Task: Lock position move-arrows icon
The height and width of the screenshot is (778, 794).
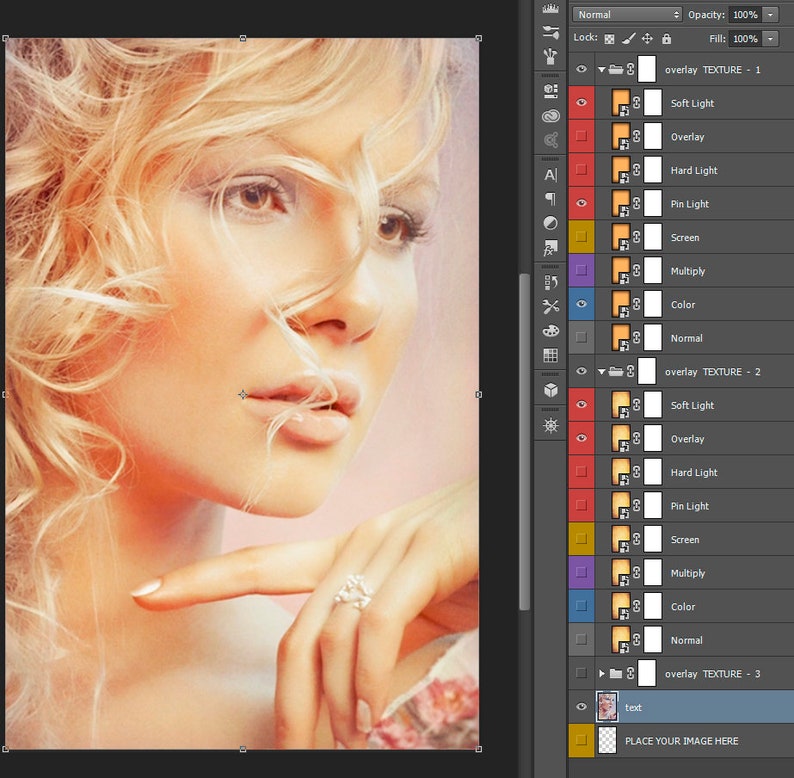Action: tap(647, 38)
